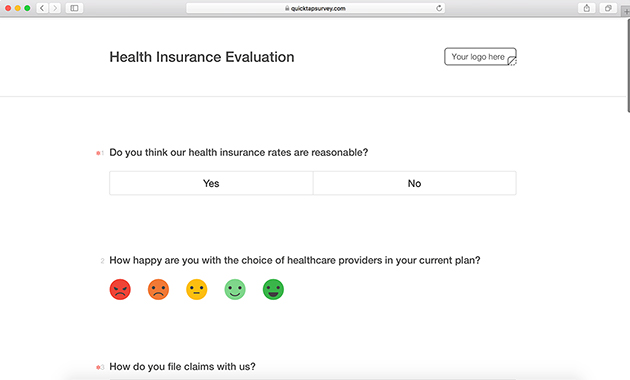Click the 'Your logo here' placeholder
This screenshot has width=630, height=380.
480,57
